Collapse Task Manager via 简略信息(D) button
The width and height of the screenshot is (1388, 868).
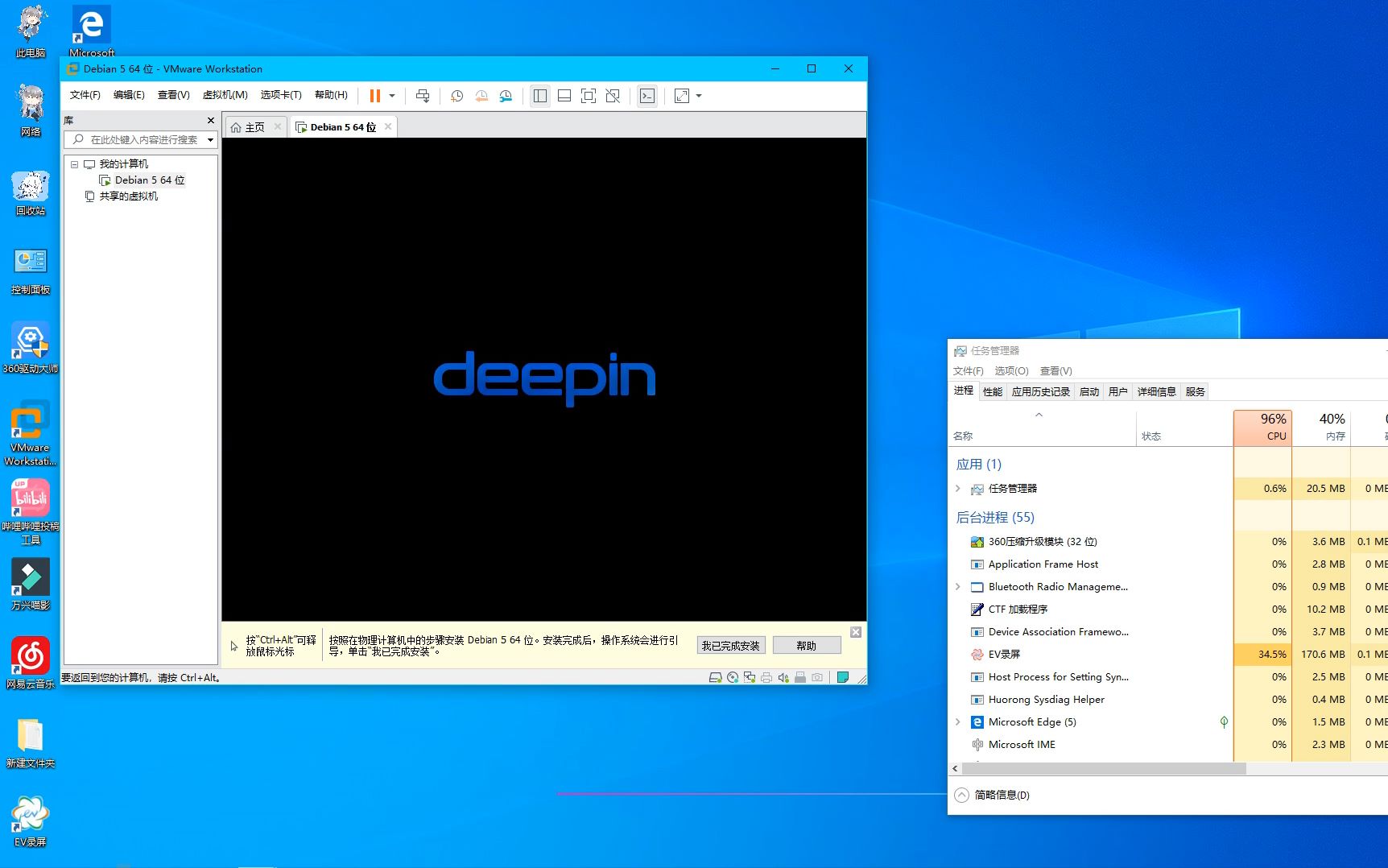click(992, 795)
